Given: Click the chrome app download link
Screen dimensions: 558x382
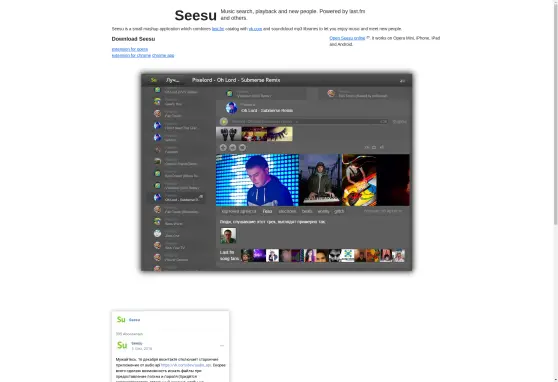Looking at the screenshot, I should (163, 56).
